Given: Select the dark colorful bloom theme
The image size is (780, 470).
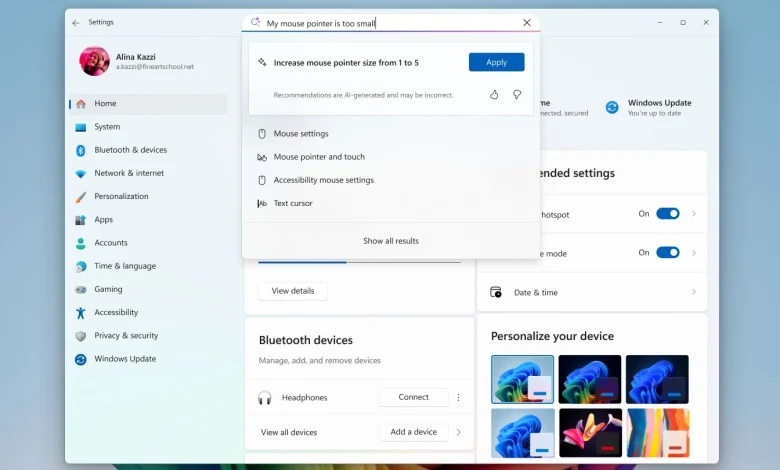Looking at the screenshot, I should (x=589, y=379).
